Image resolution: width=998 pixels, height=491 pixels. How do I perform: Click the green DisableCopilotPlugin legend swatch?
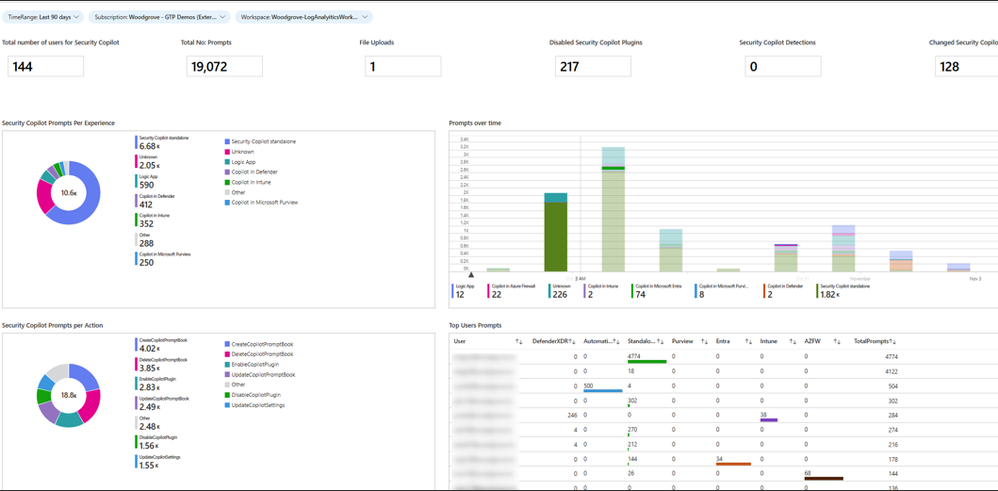tap(227, 395)
